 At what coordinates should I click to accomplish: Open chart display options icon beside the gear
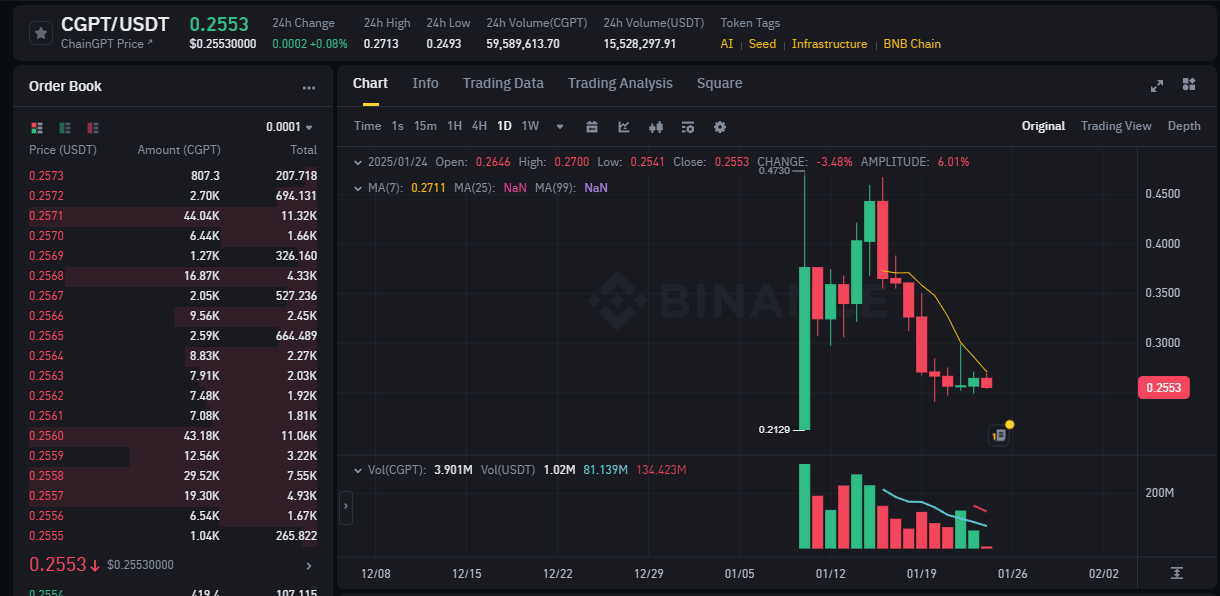pos(688,126)
